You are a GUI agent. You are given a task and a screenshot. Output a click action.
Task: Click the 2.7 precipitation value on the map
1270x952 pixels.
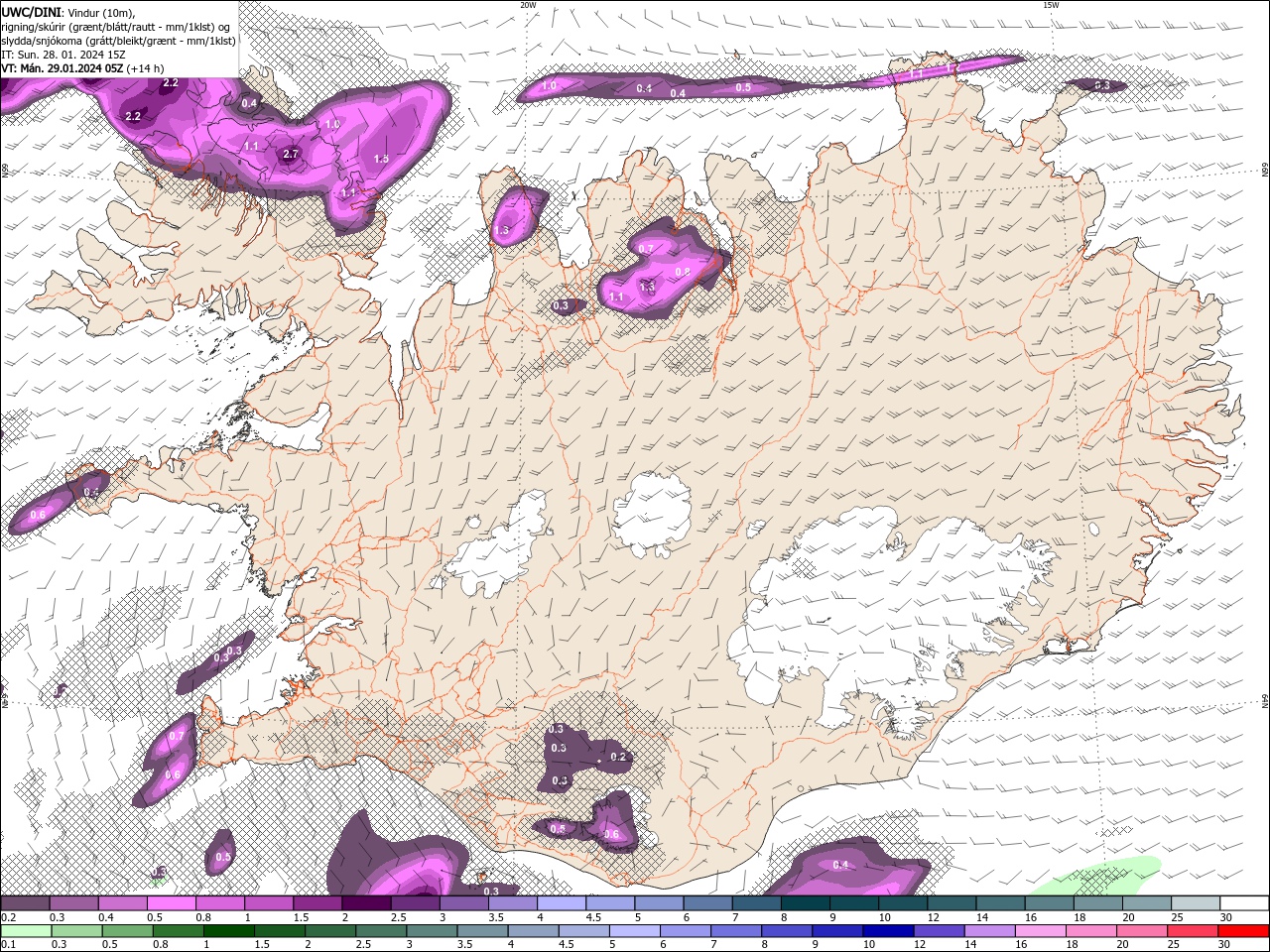click(291, 154)
